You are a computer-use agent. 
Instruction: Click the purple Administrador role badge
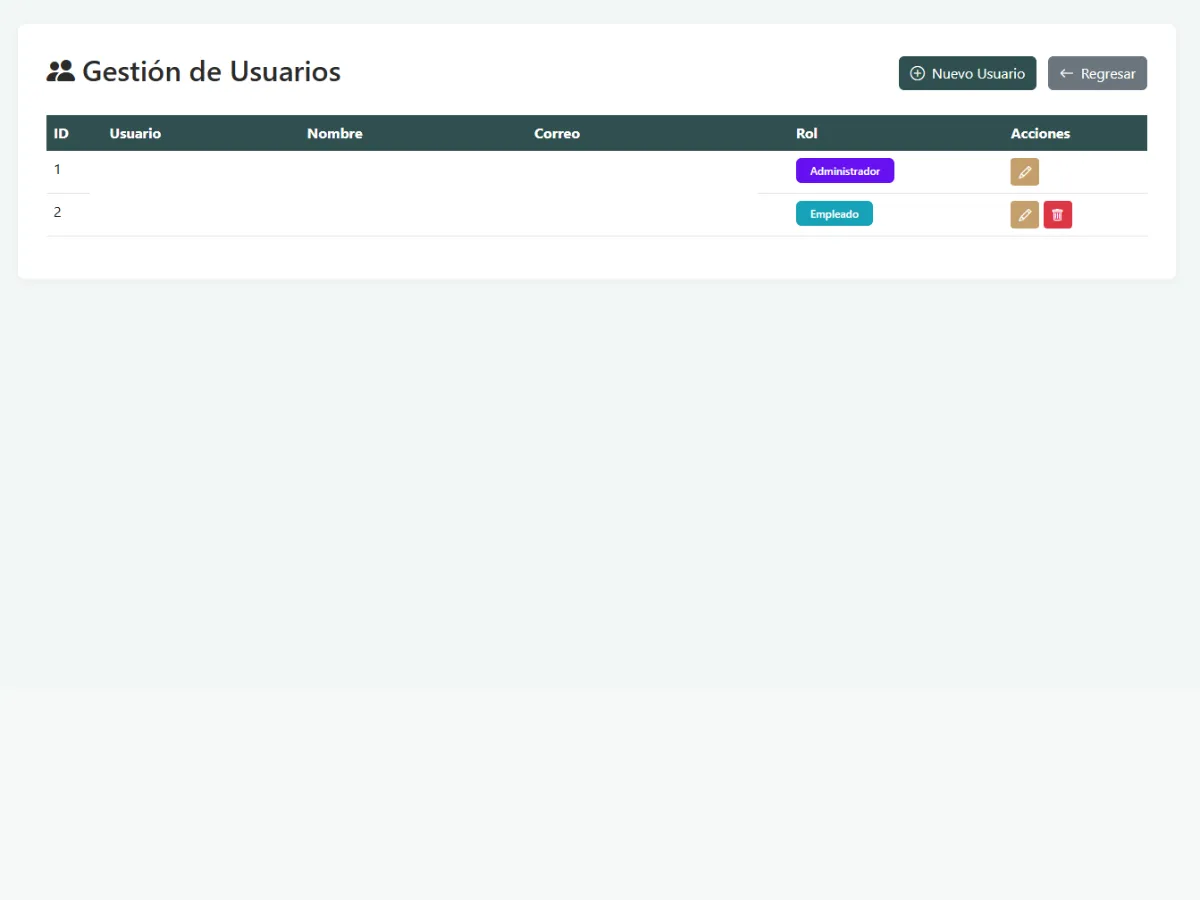(x=845, y=170)
